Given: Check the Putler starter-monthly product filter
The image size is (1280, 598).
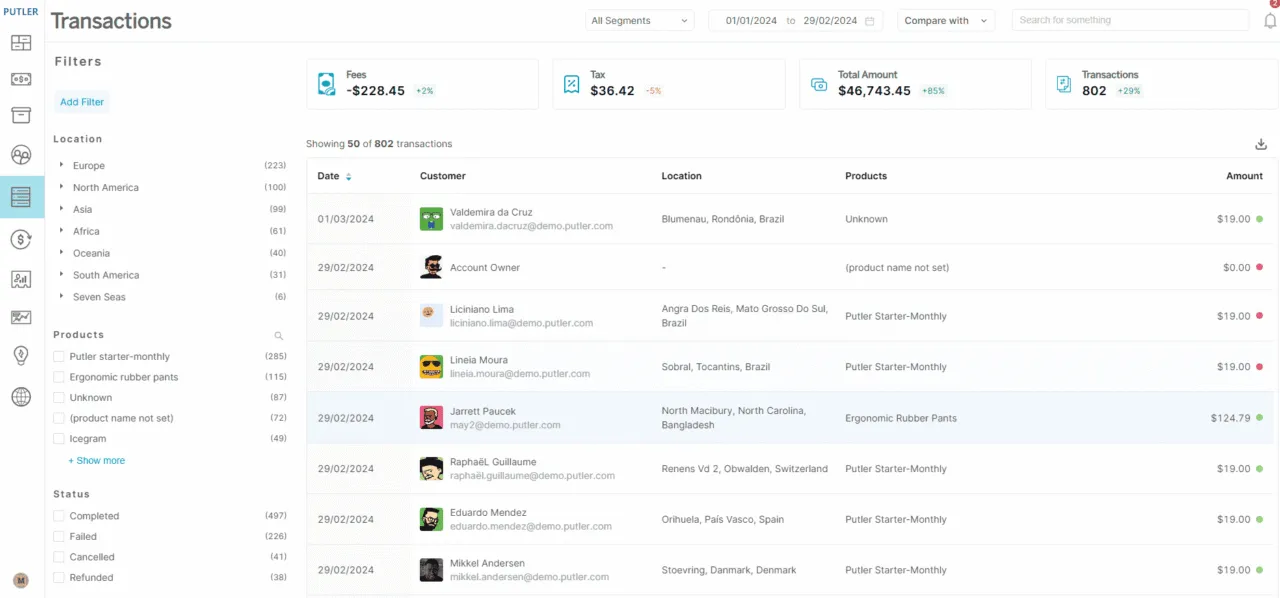Looking at the screenshot, I should click(59, 357).
